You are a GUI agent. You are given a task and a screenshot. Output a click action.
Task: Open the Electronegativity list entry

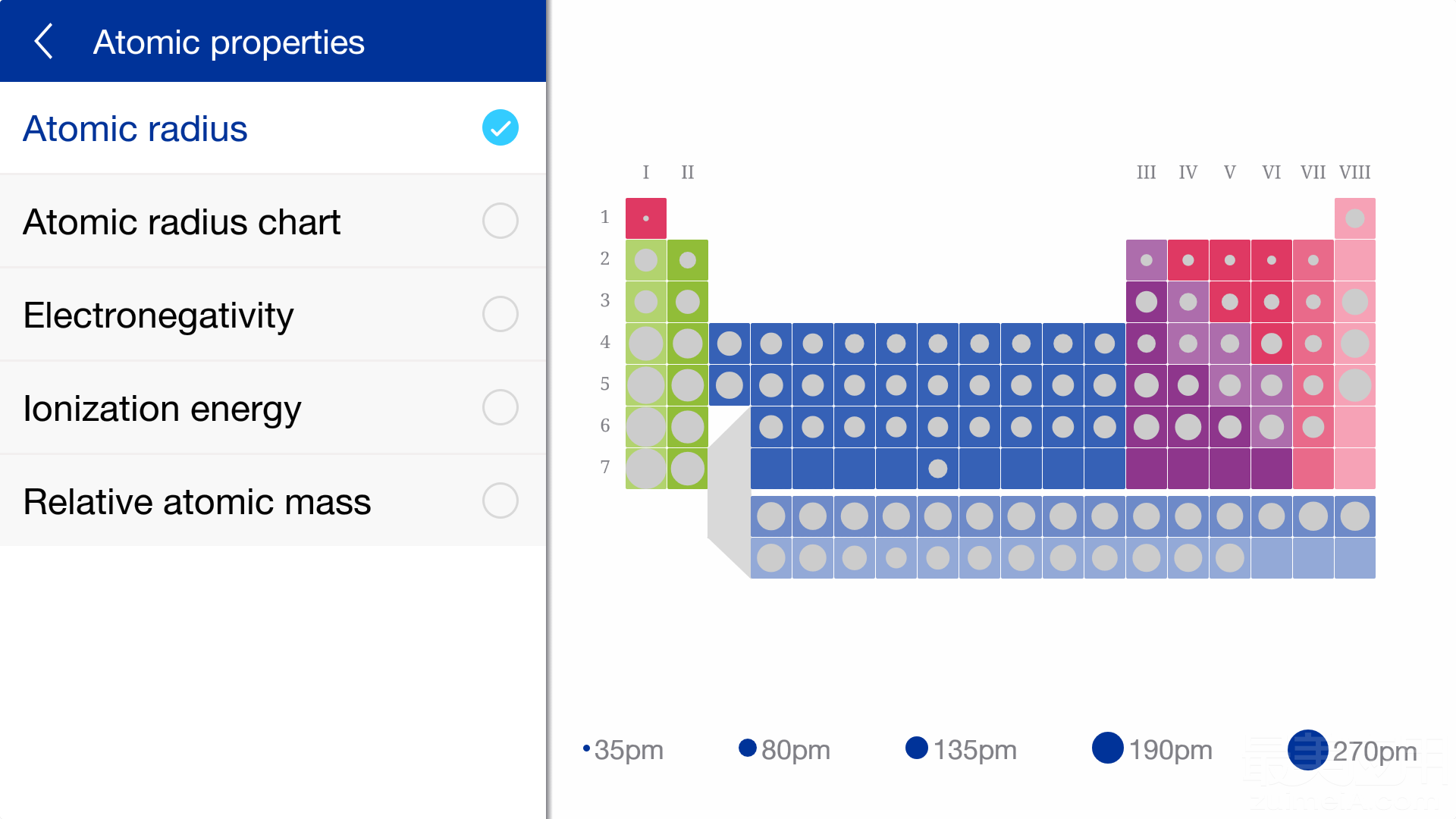(158, 315)
